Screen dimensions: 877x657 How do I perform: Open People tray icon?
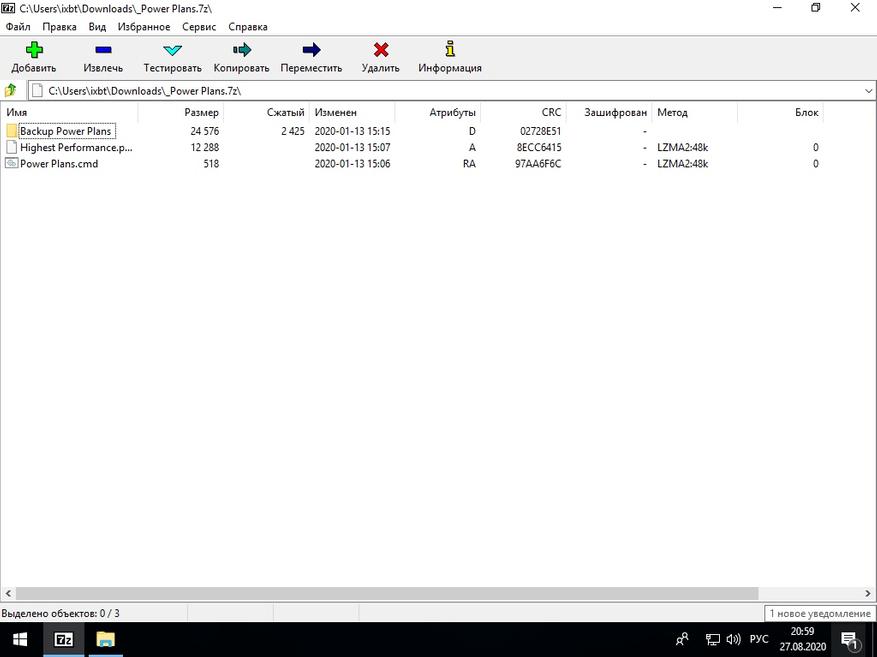coord(682,639)
